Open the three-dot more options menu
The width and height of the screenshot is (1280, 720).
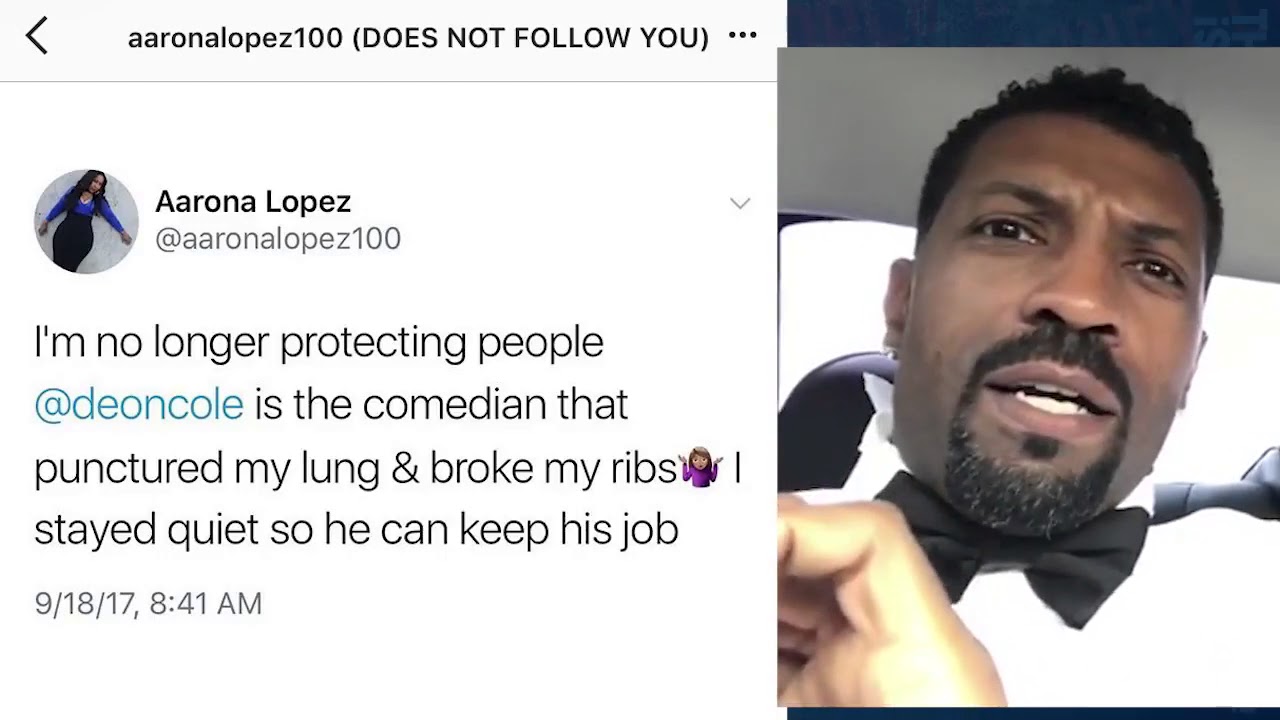742,36
